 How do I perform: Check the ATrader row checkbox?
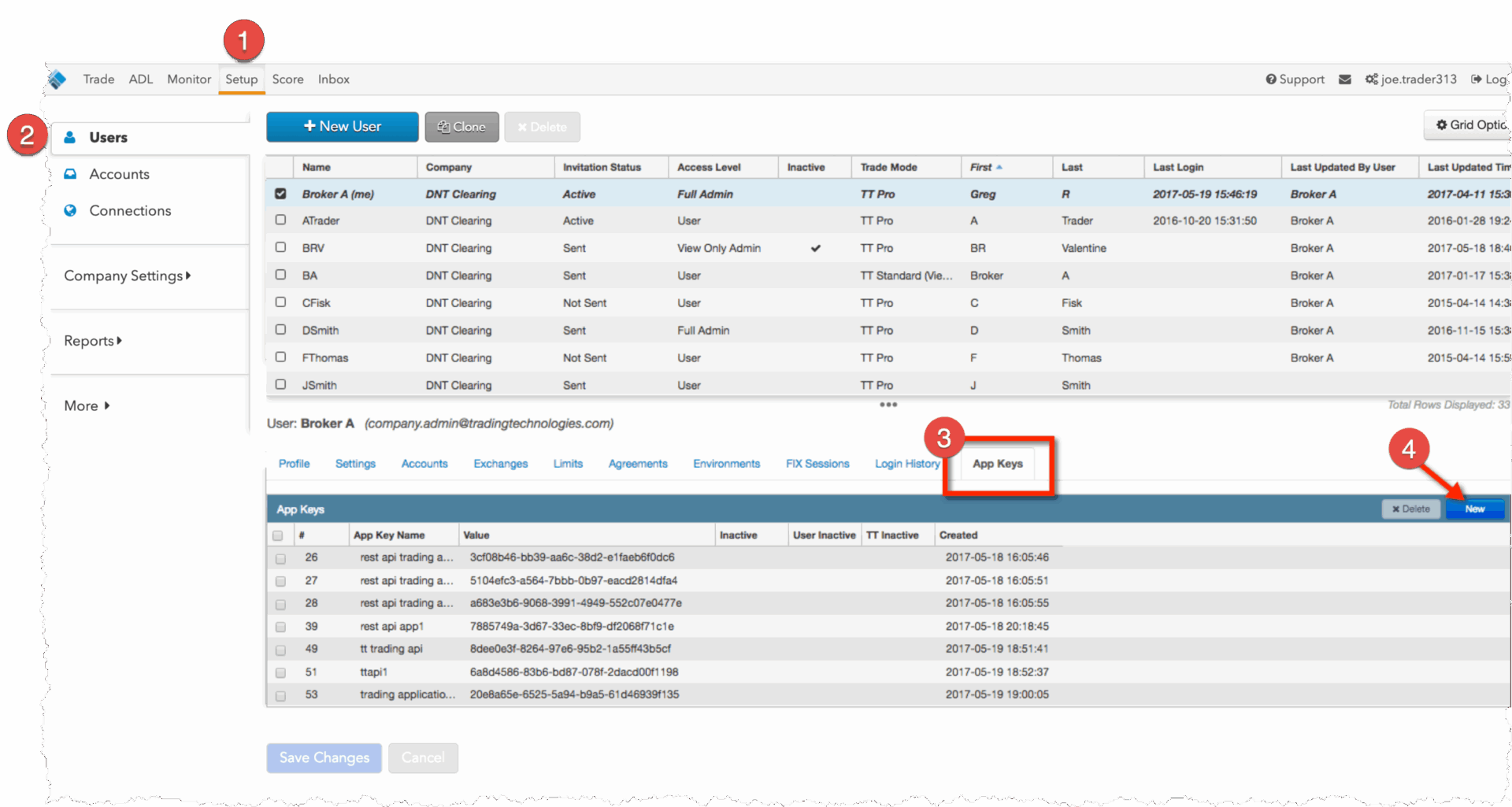pyautogui.click(x=280, y=220)
